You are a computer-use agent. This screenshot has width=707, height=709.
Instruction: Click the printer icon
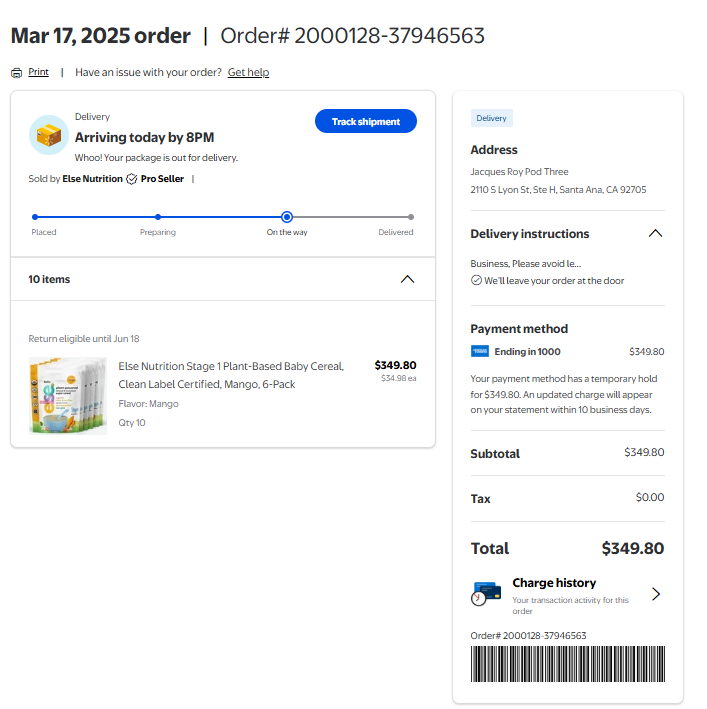17,73
